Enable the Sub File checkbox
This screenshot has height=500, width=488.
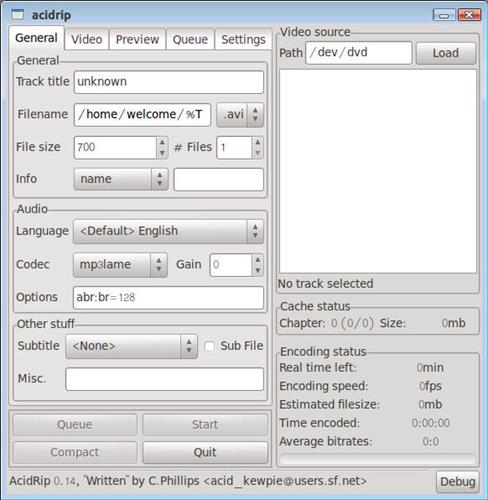pyautogui.click(x=209, y=346)
